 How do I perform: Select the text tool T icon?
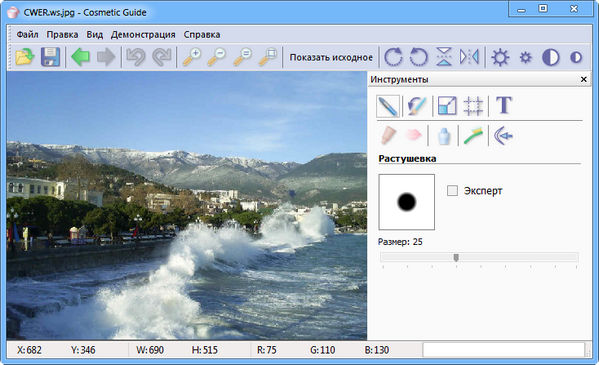[504, 105]
